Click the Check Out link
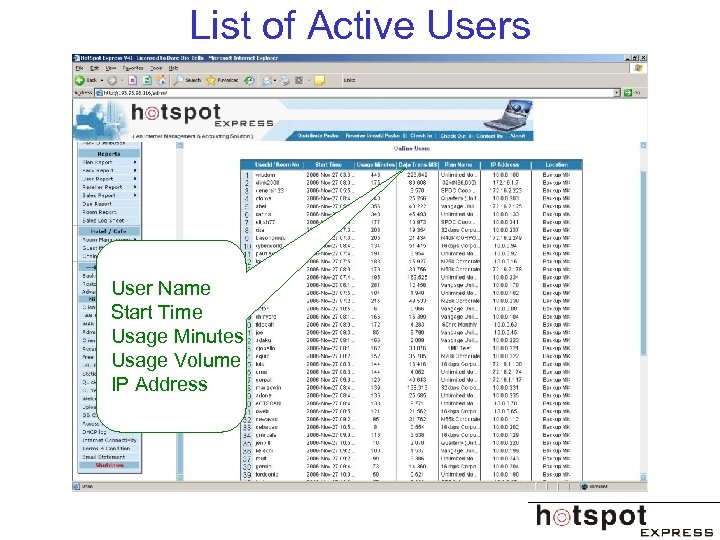This screenshot has width=720, height=540. [453, 136]
